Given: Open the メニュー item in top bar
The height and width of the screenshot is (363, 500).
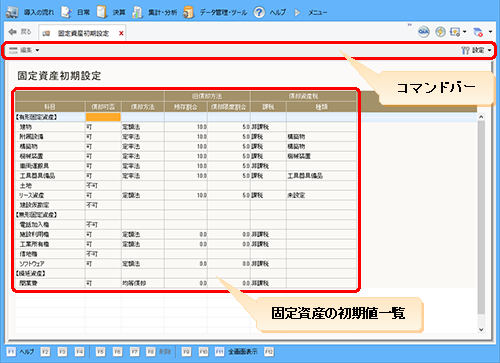Looking at the screenshot, I should click(317, 12).
